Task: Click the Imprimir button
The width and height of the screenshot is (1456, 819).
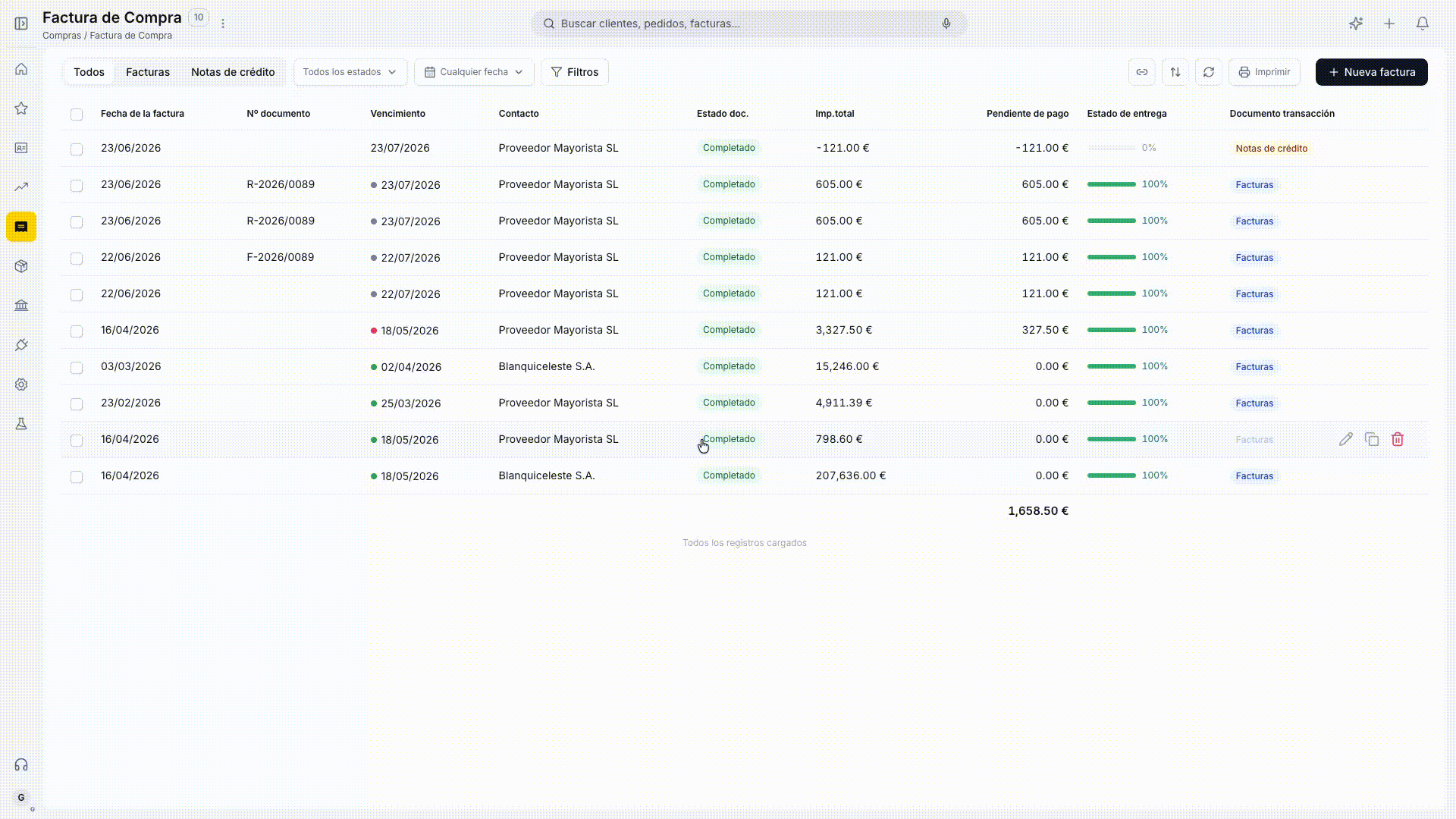Action: 1264,72
